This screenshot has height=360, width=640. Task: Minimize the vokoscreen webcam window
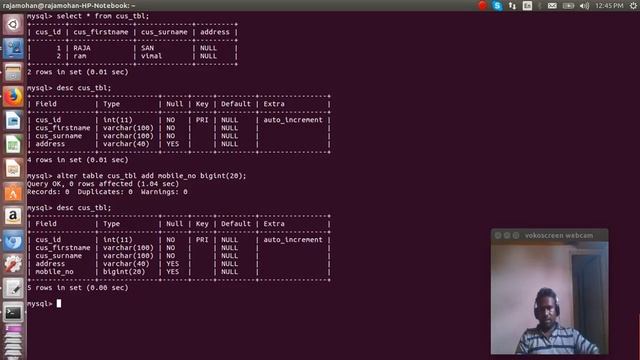tap(507, 236)
